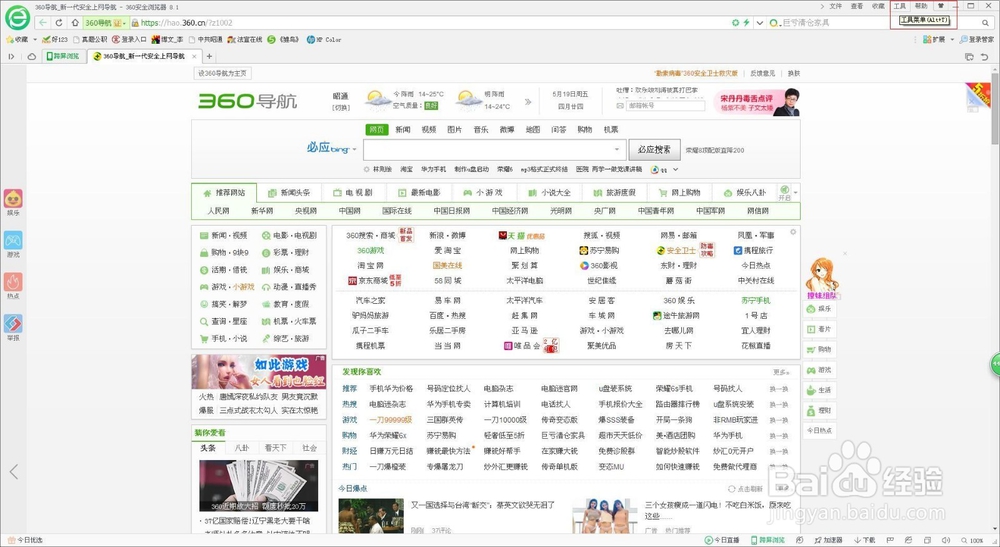Expand weather forecast double-arrow

pos(528,101)
